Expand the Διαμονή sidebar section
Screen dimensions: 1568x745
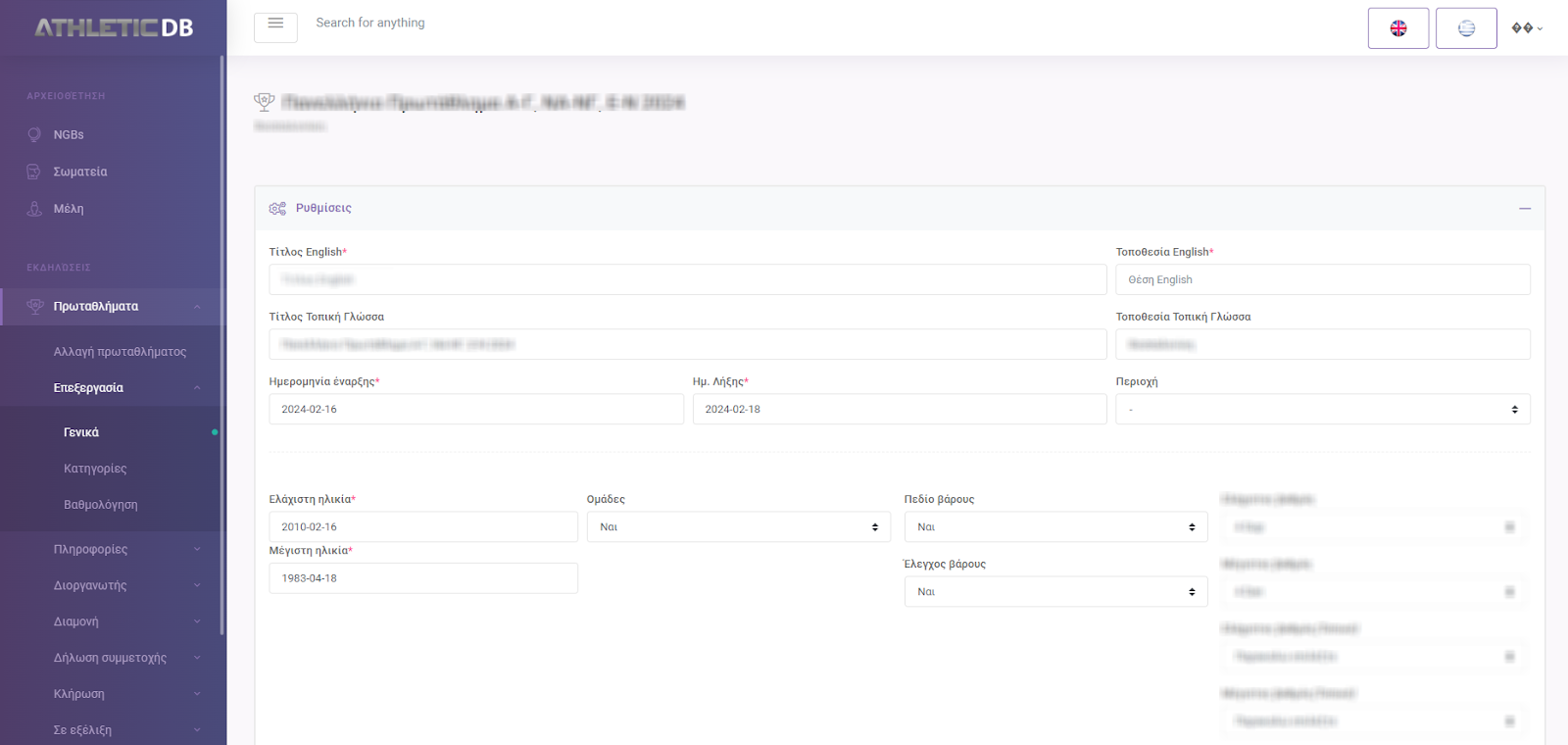click(113, 622)
